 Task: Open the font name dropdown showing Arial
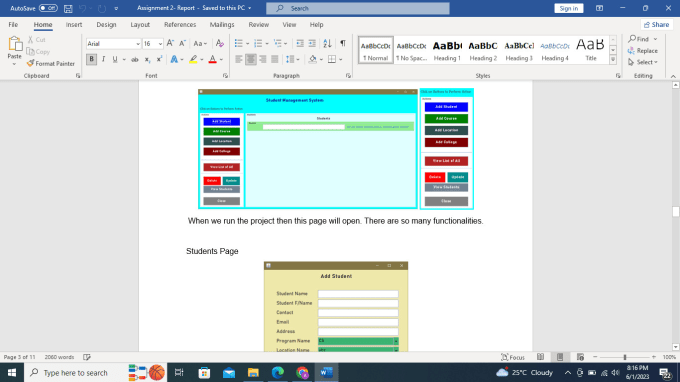point(114,44)
